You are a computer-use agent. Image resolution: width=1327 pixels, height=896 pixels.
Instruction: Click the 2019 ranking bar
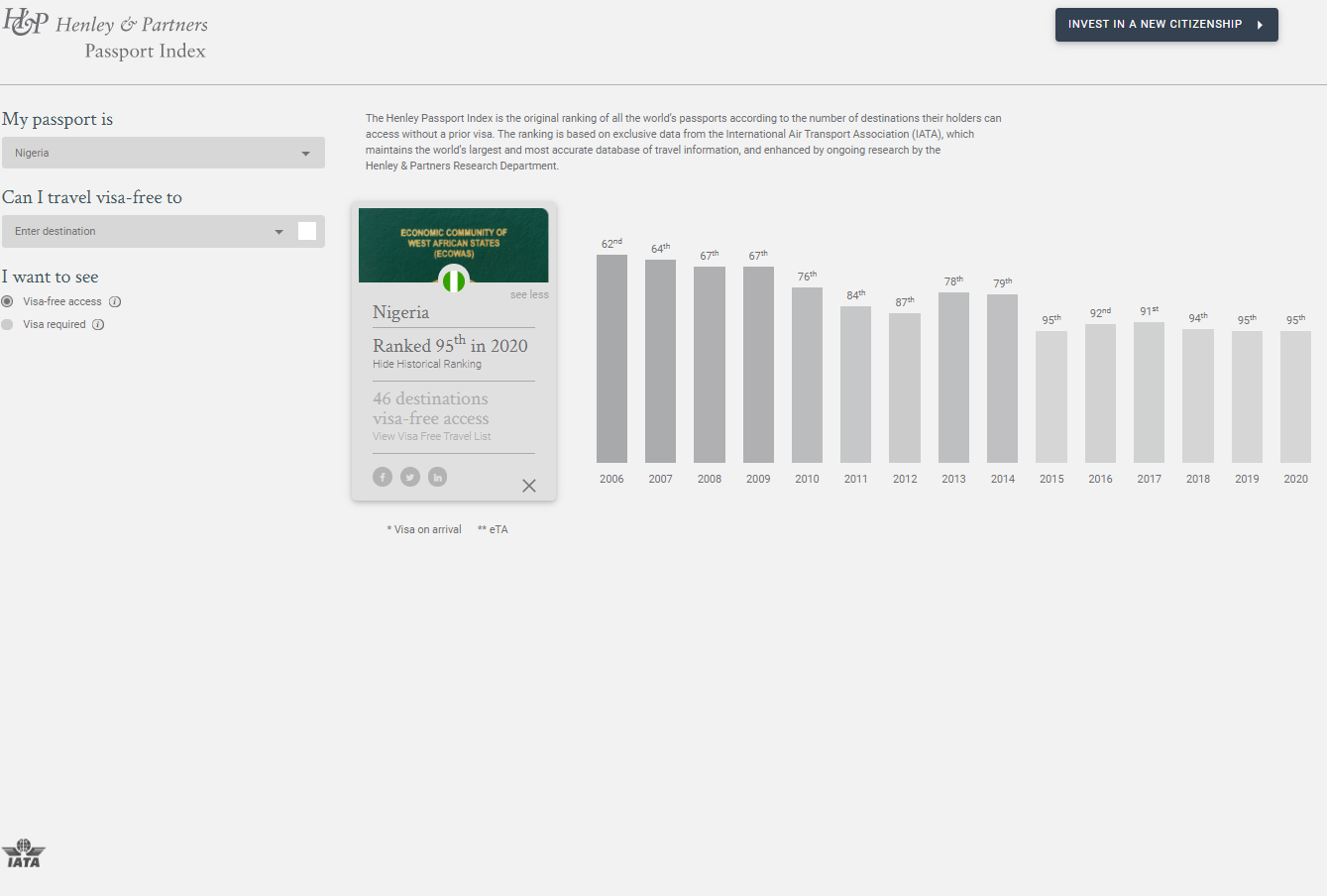[x=1247, y=396]
